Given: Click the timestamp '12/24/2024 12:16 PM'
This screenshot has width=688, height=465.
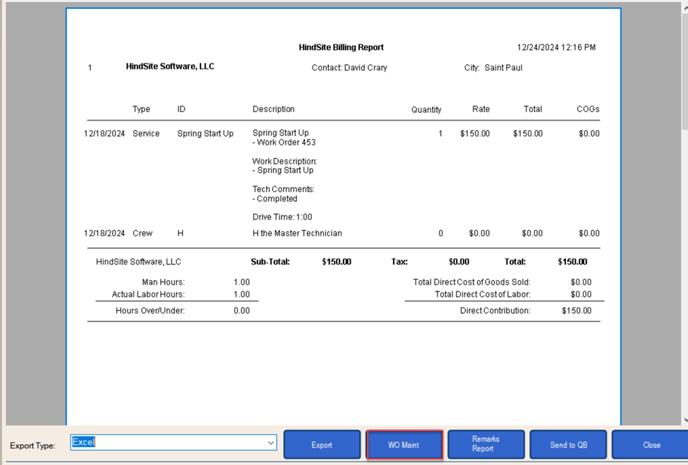Looking at the screenshot, I should coord(556,47).
